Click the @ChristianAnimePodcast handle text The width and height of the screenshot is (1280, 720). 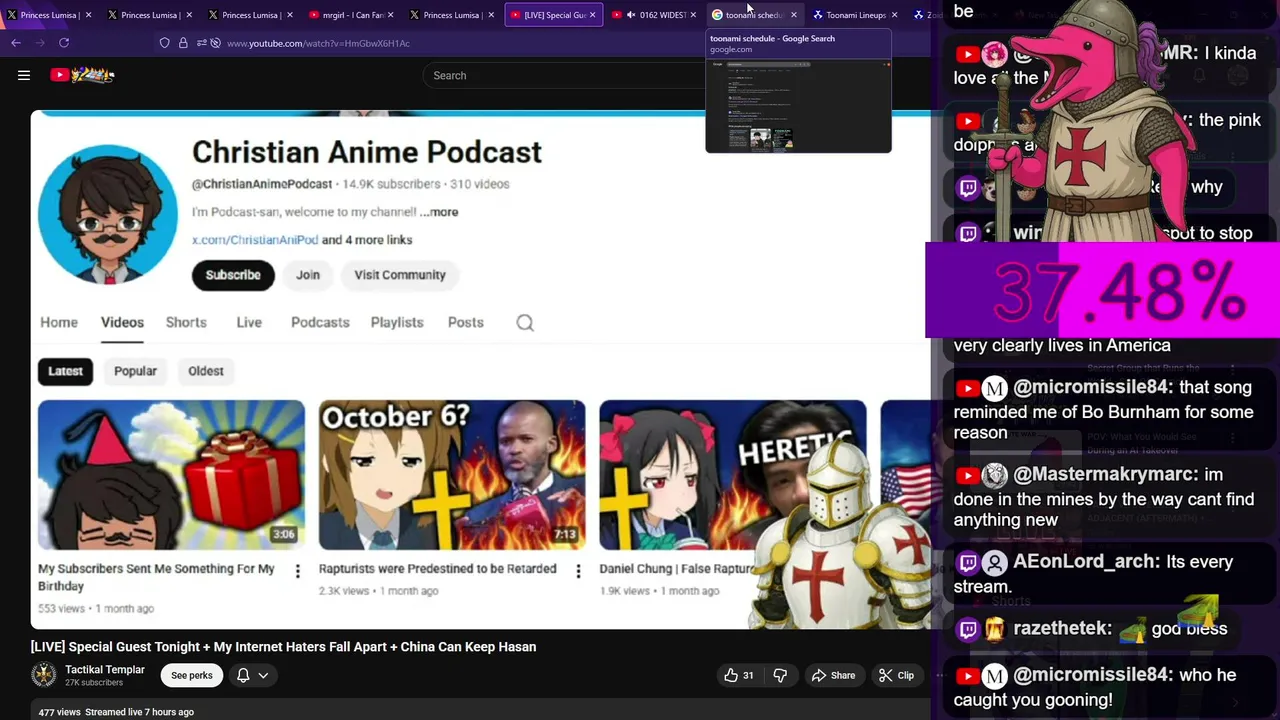(262, 184)
